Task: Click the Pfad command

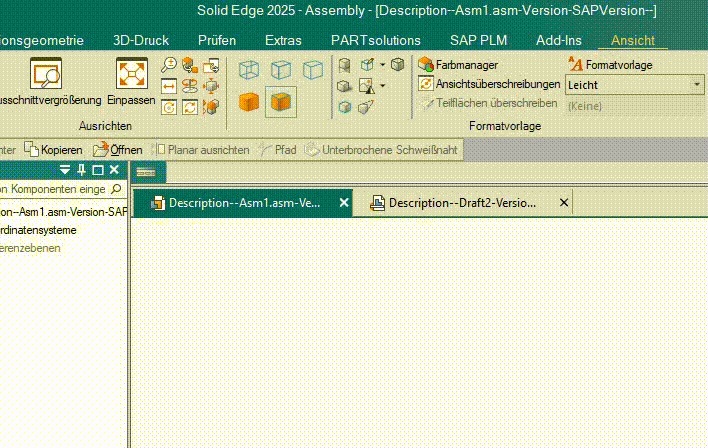Action: (278, 149)
